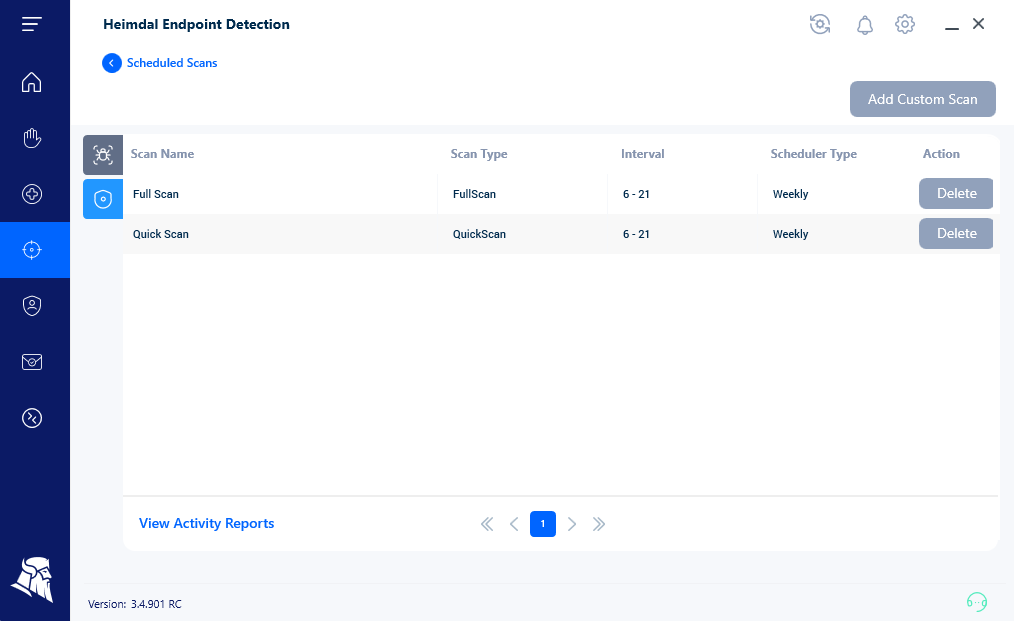Open View Activity Reports link
Image resolution: width=1014 pixels, height=621 pixels.
[206, 523]
